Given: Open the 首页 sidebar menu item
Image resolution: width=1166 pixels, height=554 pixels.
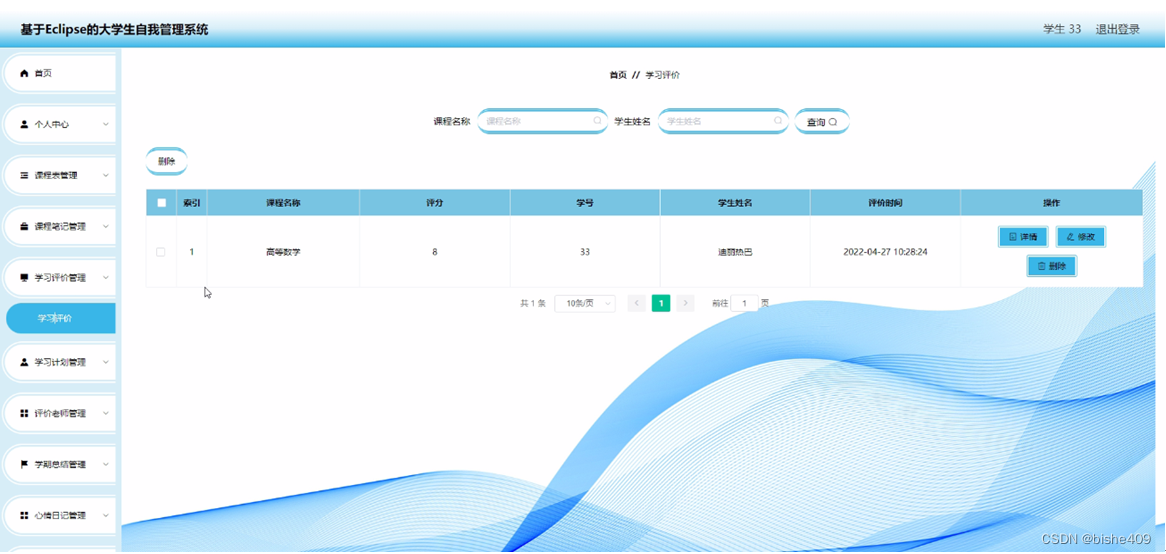Looking at the screenshot, I should click(x=60, y=74).
